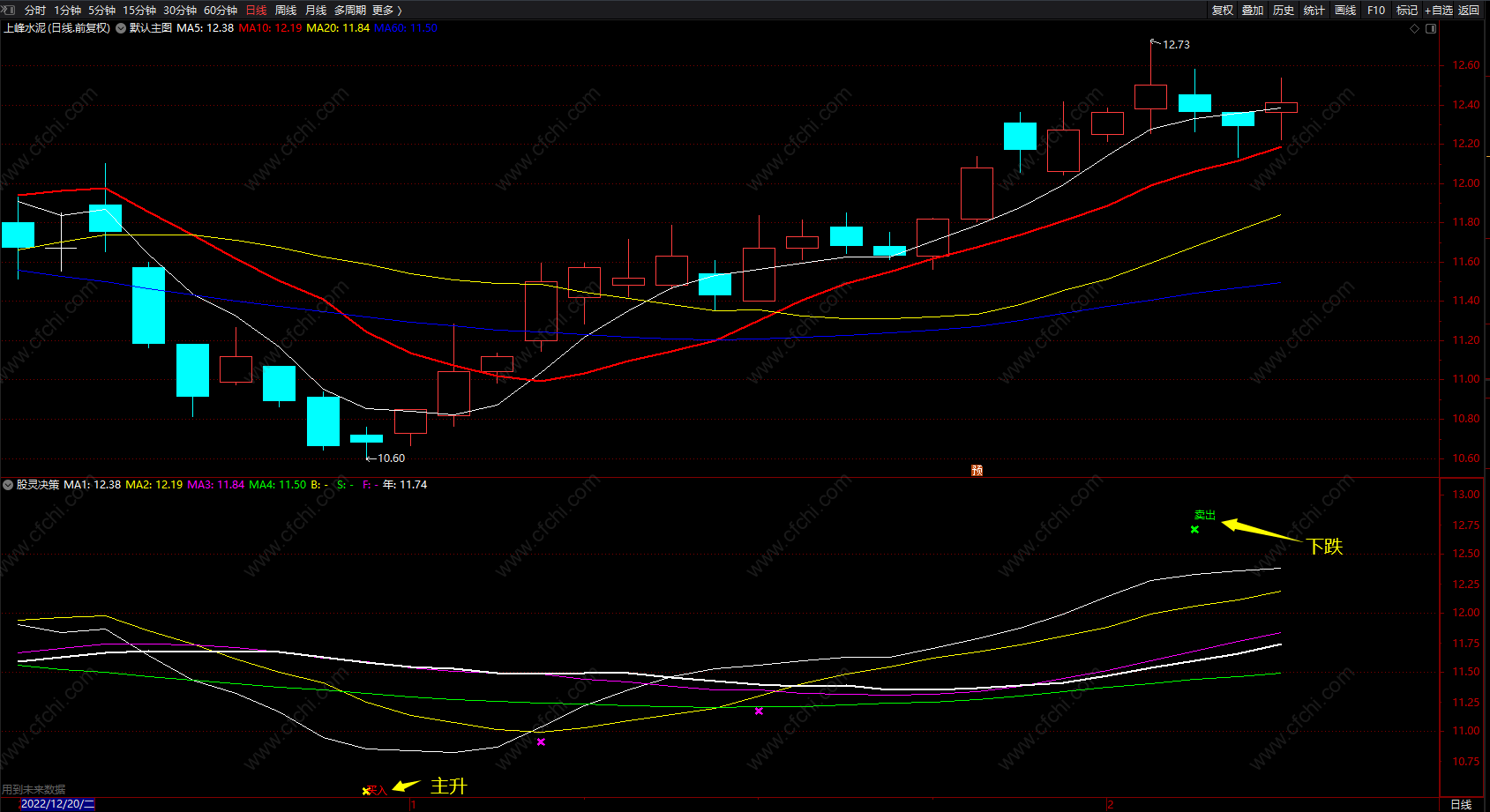Viewport: 1490px width, 812px height.
Task: Add stock via +自选 button
Action: pos(1438,11)
